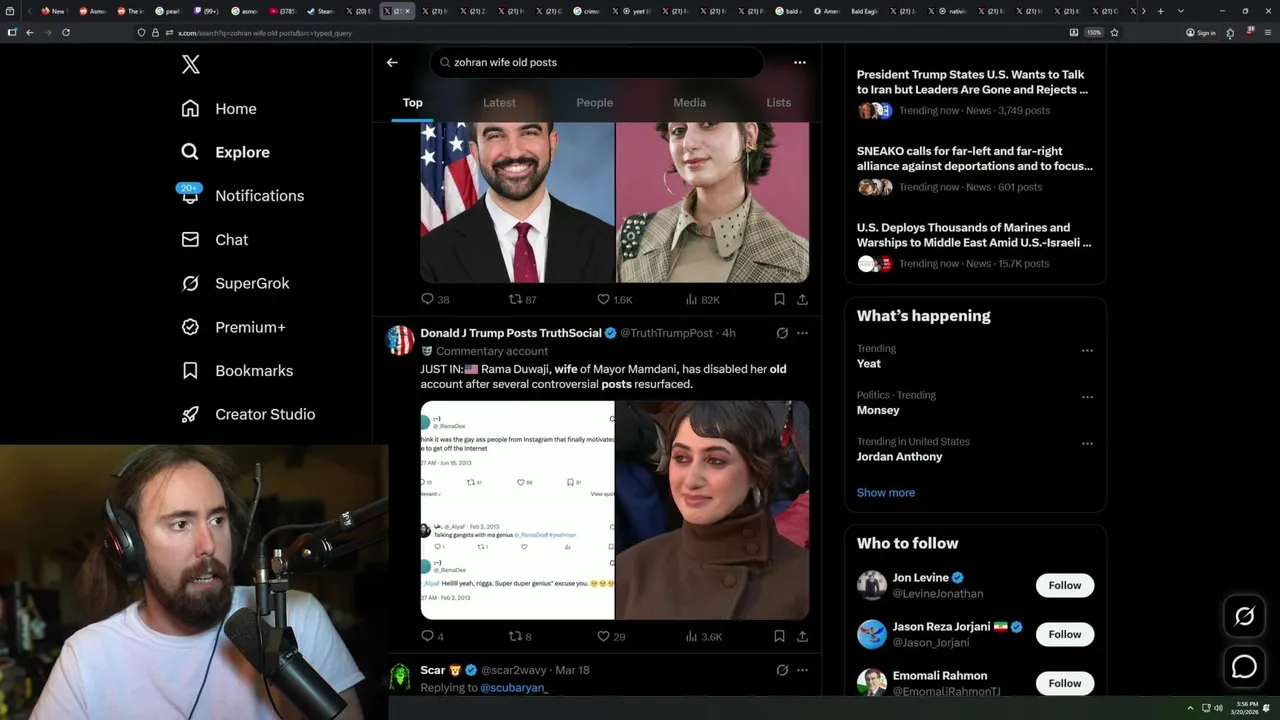
Task: Switch to the Latest tab
Action: [x=499, y=102]
